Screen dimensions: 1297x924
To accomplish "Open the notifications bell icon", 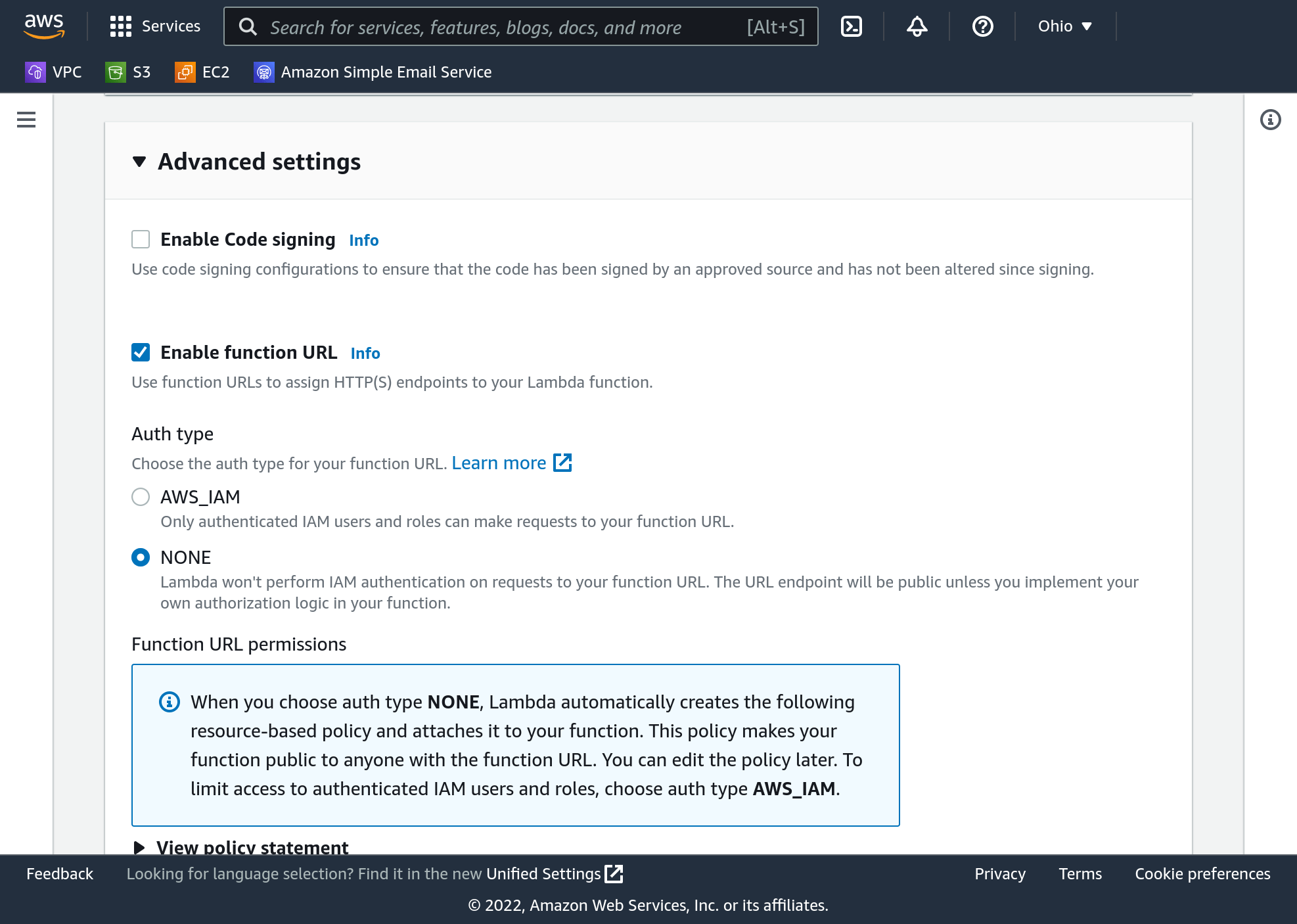I will pos(916,26).
